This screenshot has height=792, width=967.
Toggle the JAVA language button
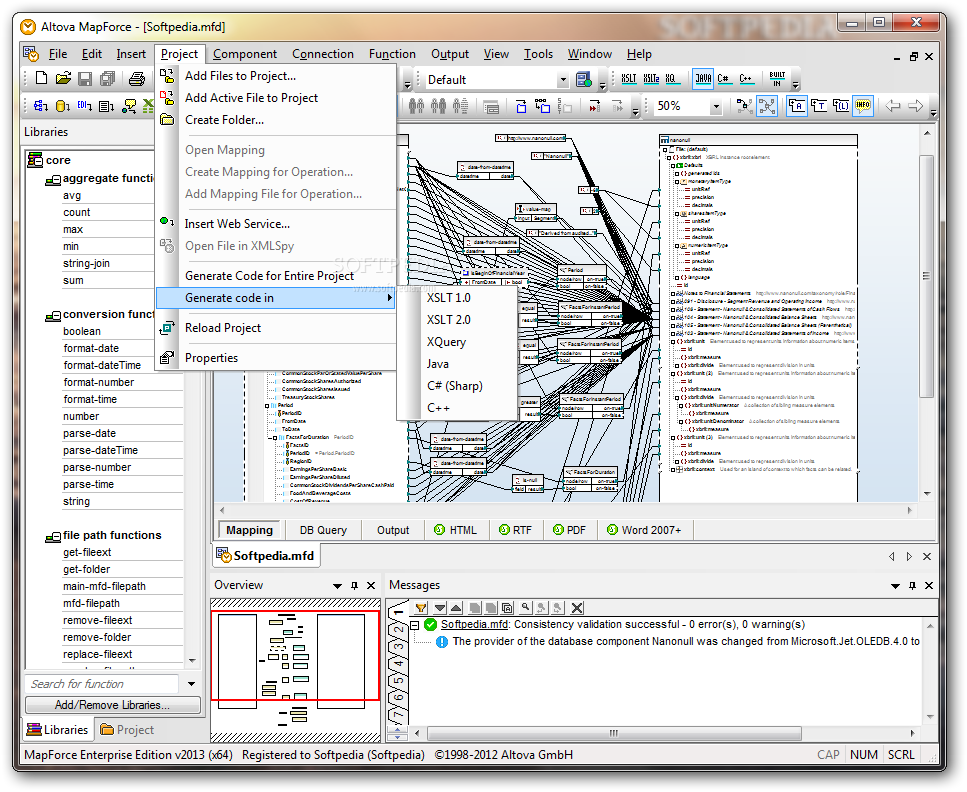point(703,78)
